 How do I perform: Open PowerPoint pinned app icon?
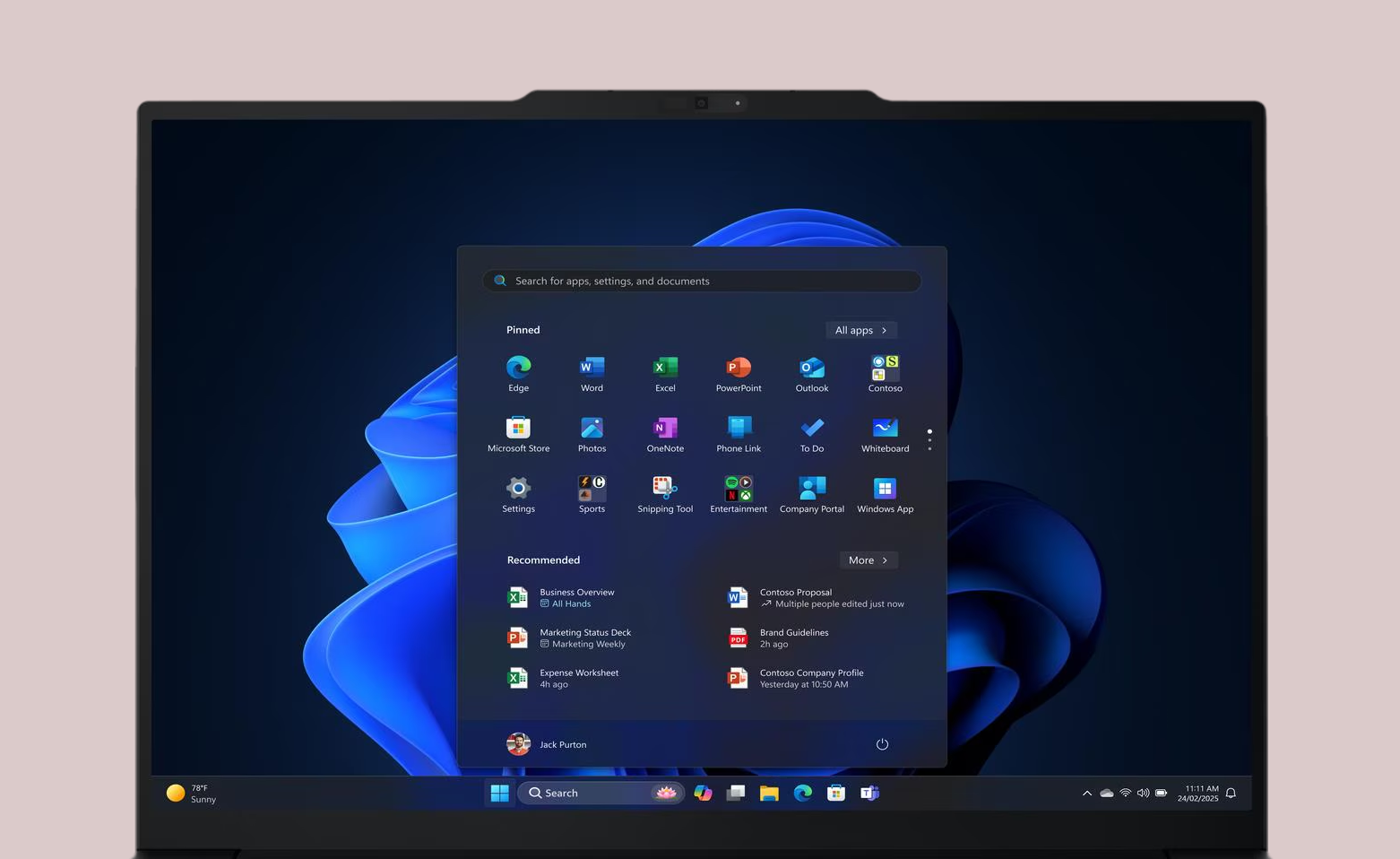coord(739,368)
